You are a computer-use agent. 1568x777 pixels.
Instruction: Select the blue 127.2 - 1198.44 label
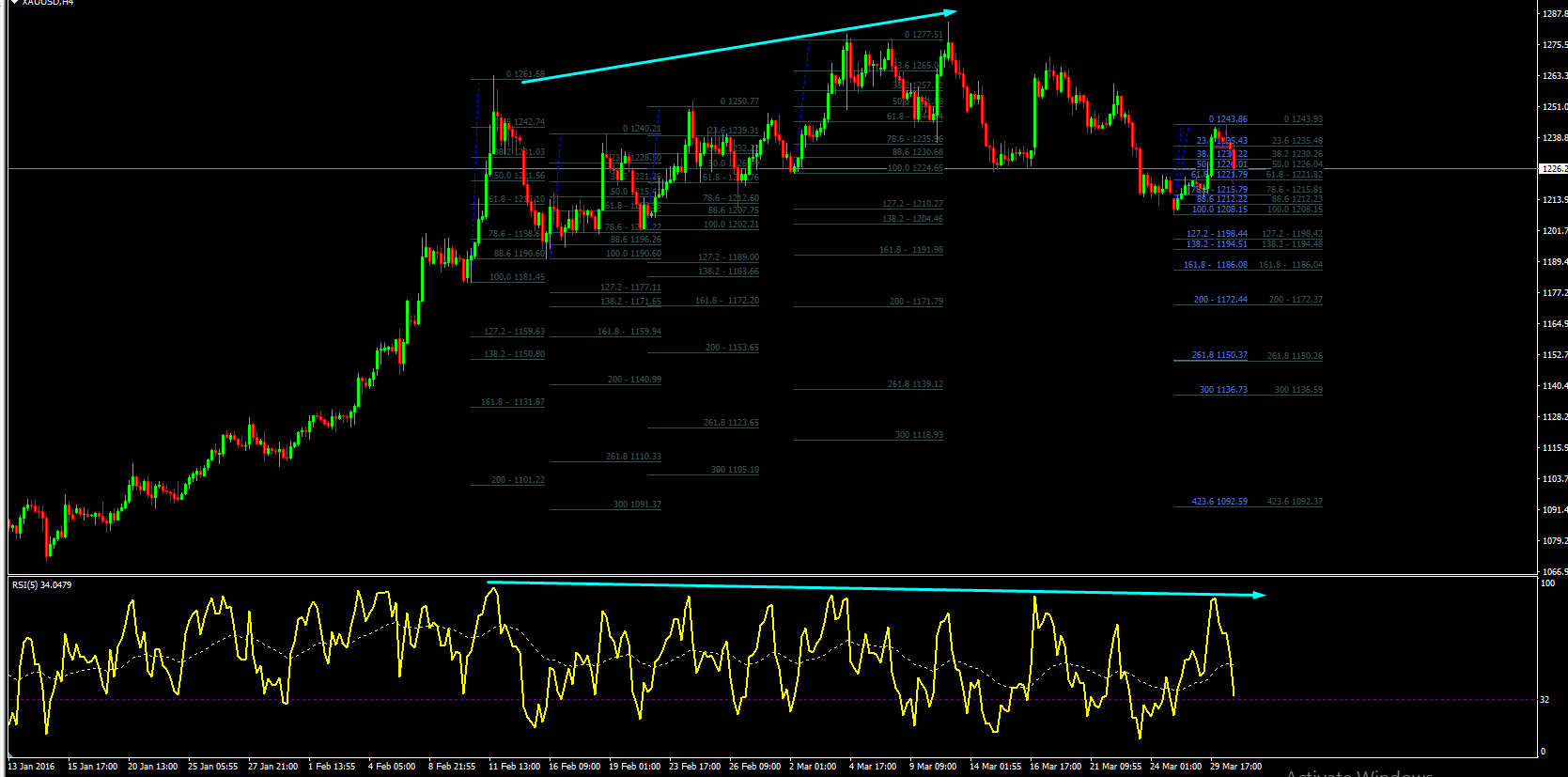click(1217, 234)
